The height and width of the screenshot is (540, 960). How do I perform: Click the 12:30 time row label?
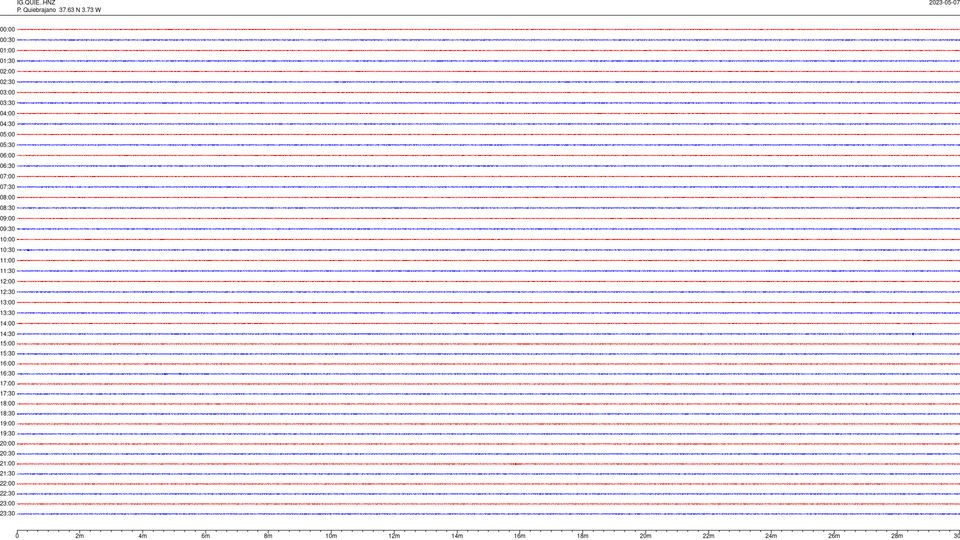(x=7, y=292)
